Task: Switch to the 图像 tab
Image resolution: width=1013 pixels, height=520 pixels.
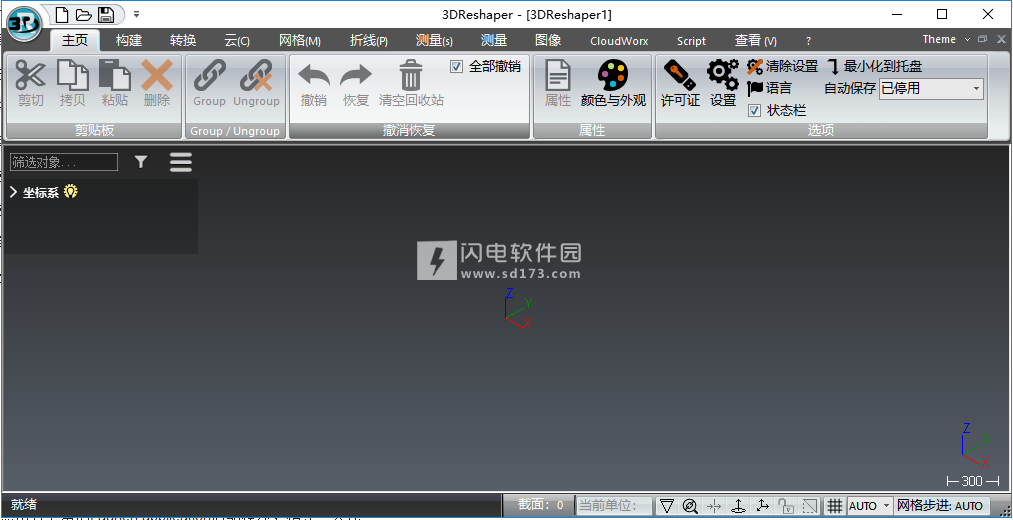Action: (x=548, y=40)
